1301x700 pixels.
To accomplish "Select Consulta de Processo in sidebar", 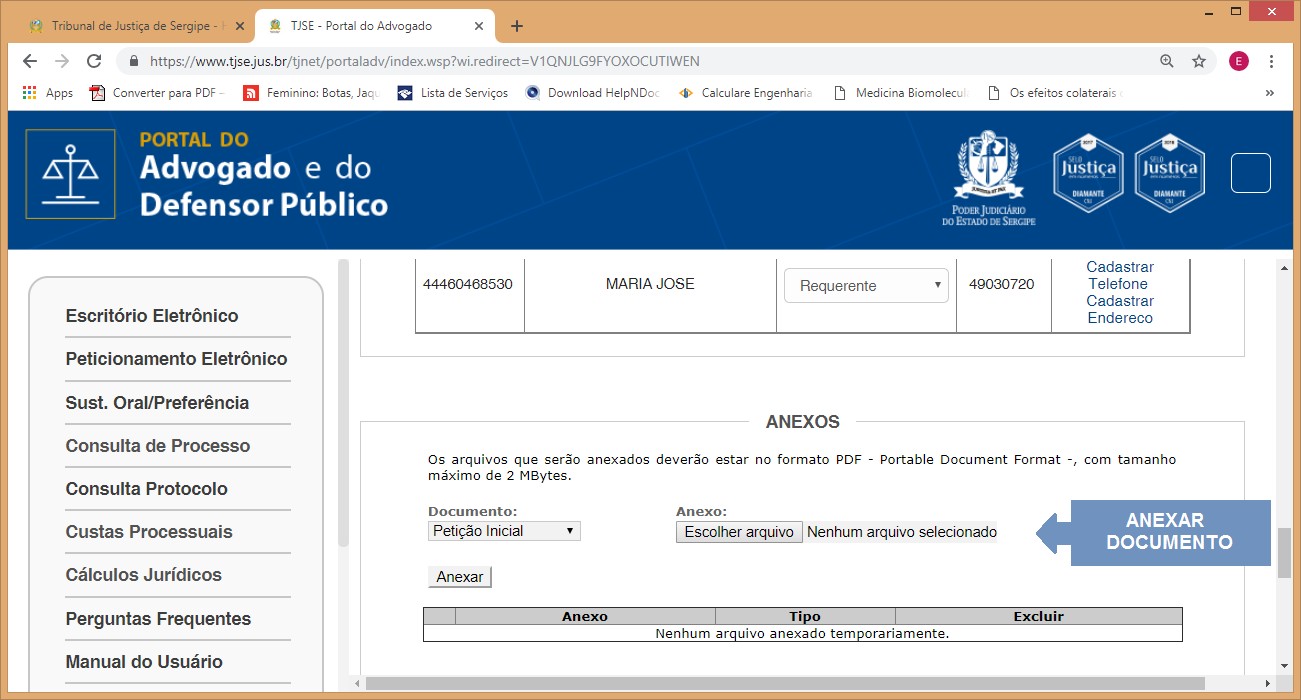I will (158, 446).
